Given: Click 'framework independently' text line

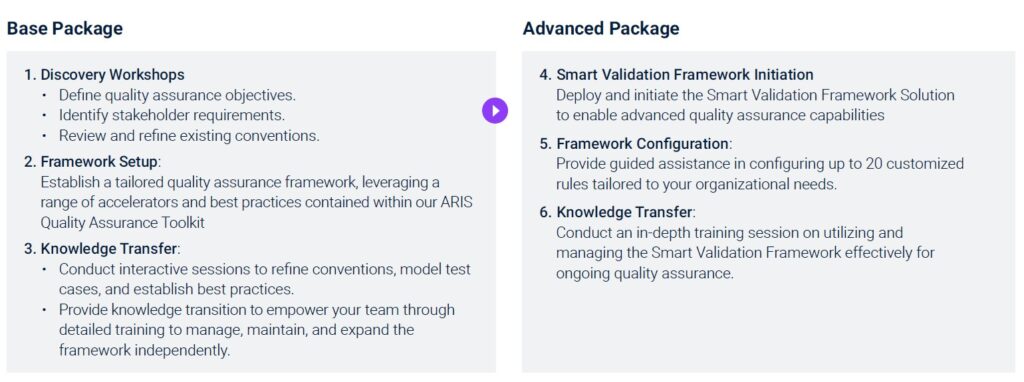Looking at the screenshot, I should point(145,350).
